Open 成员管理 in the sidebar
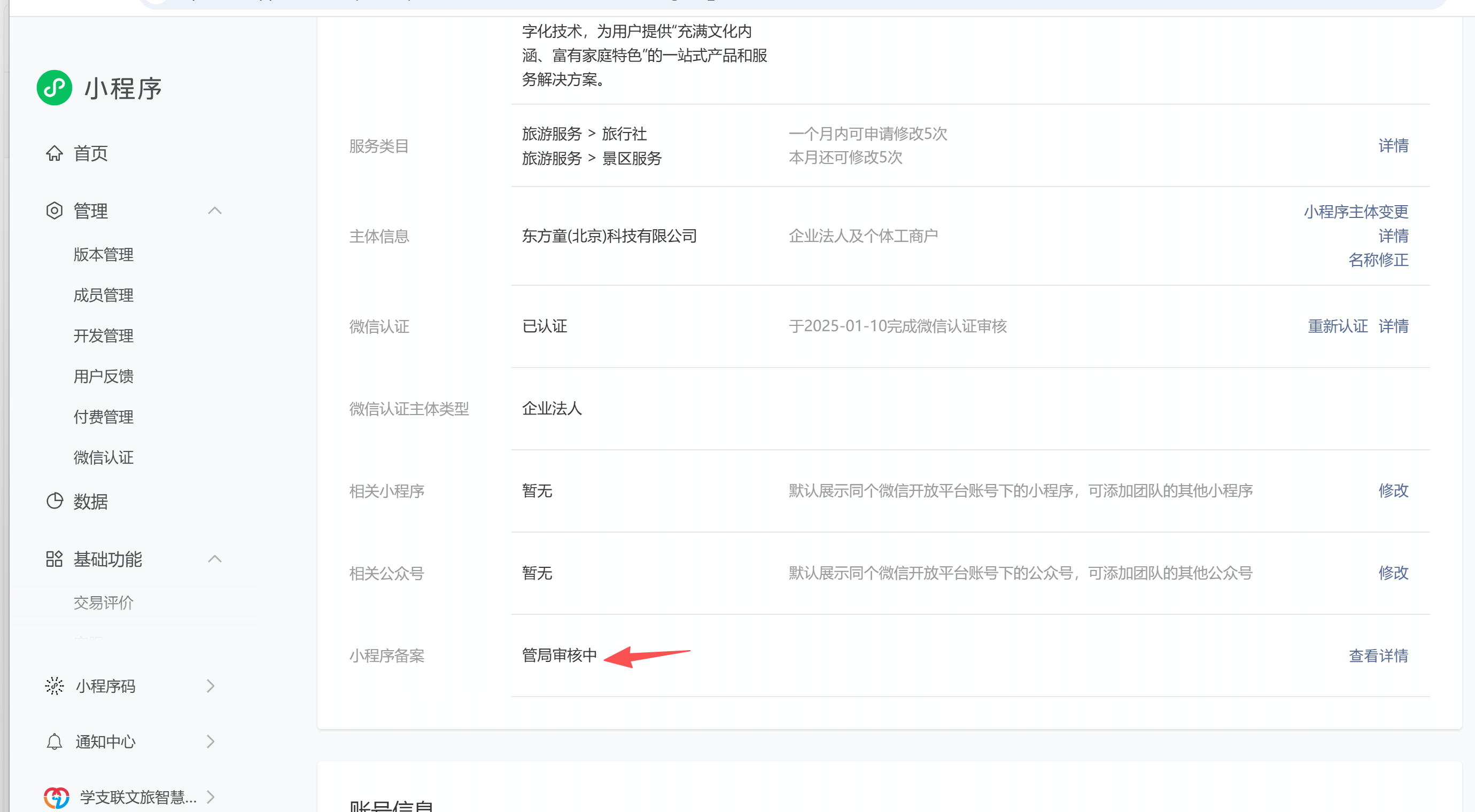This screenshot has height=812, width=1475. [104, 295]
